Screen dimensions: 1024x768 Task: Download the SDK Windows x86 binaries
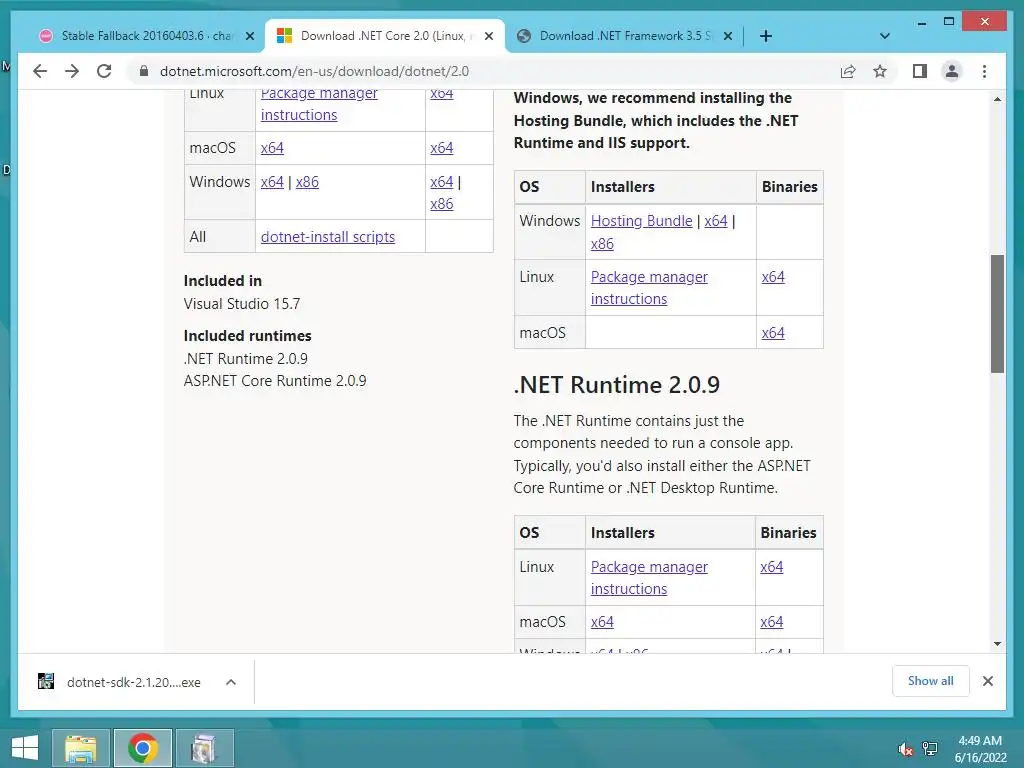pos(441,204)
